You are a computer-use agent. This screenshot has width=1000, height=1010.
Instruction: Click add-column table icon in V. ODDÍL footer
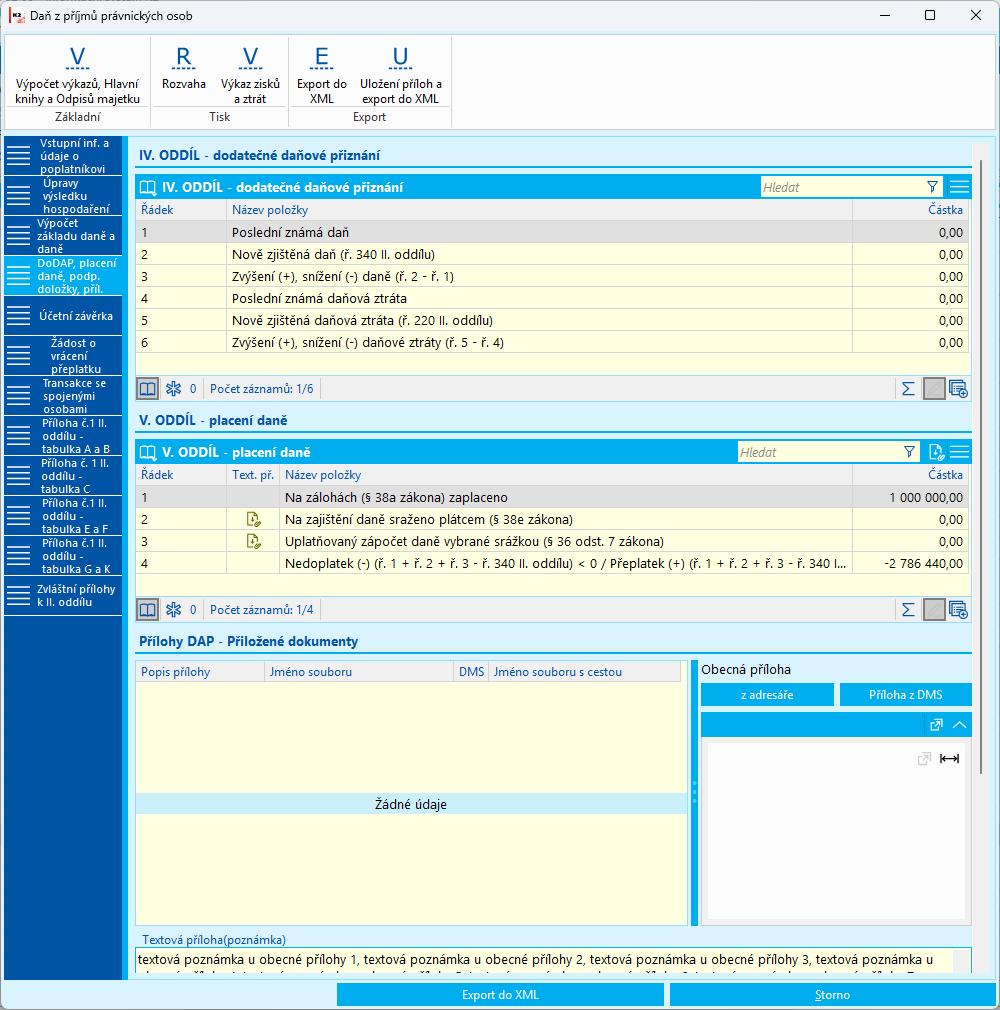click(958, 609)
